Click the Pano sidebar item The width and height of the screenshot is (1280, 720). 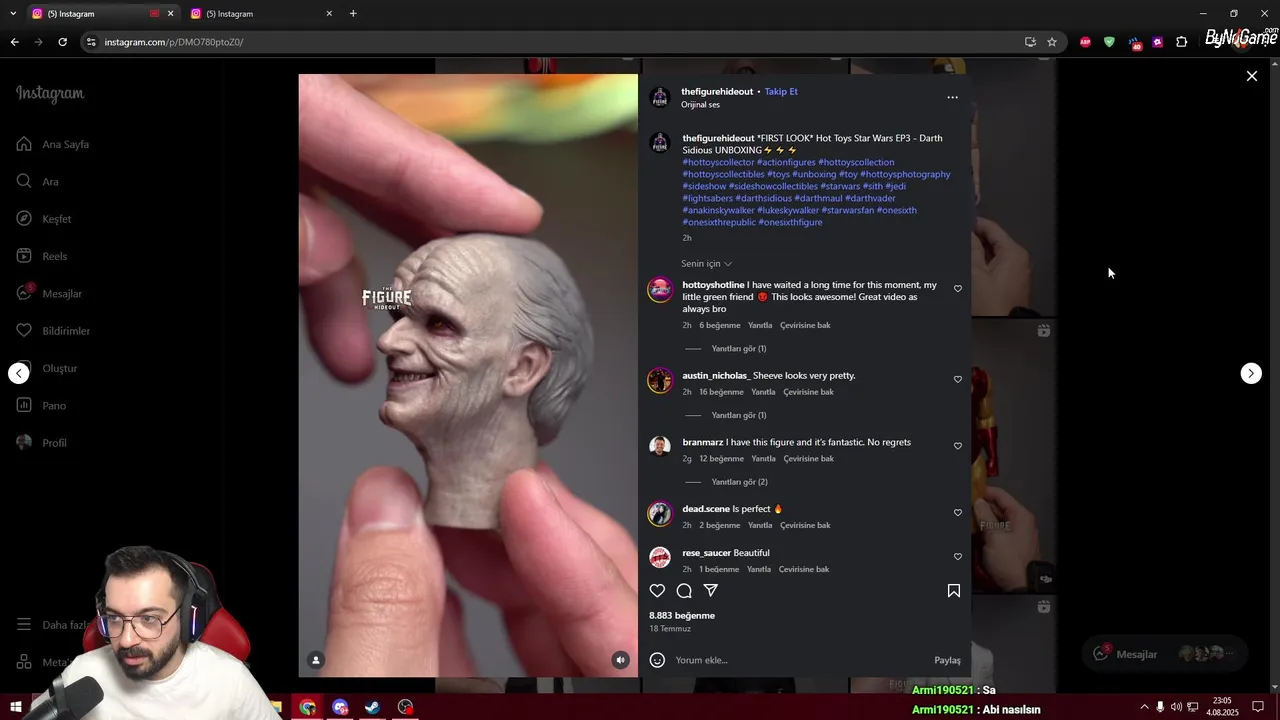tap(41, 405)
